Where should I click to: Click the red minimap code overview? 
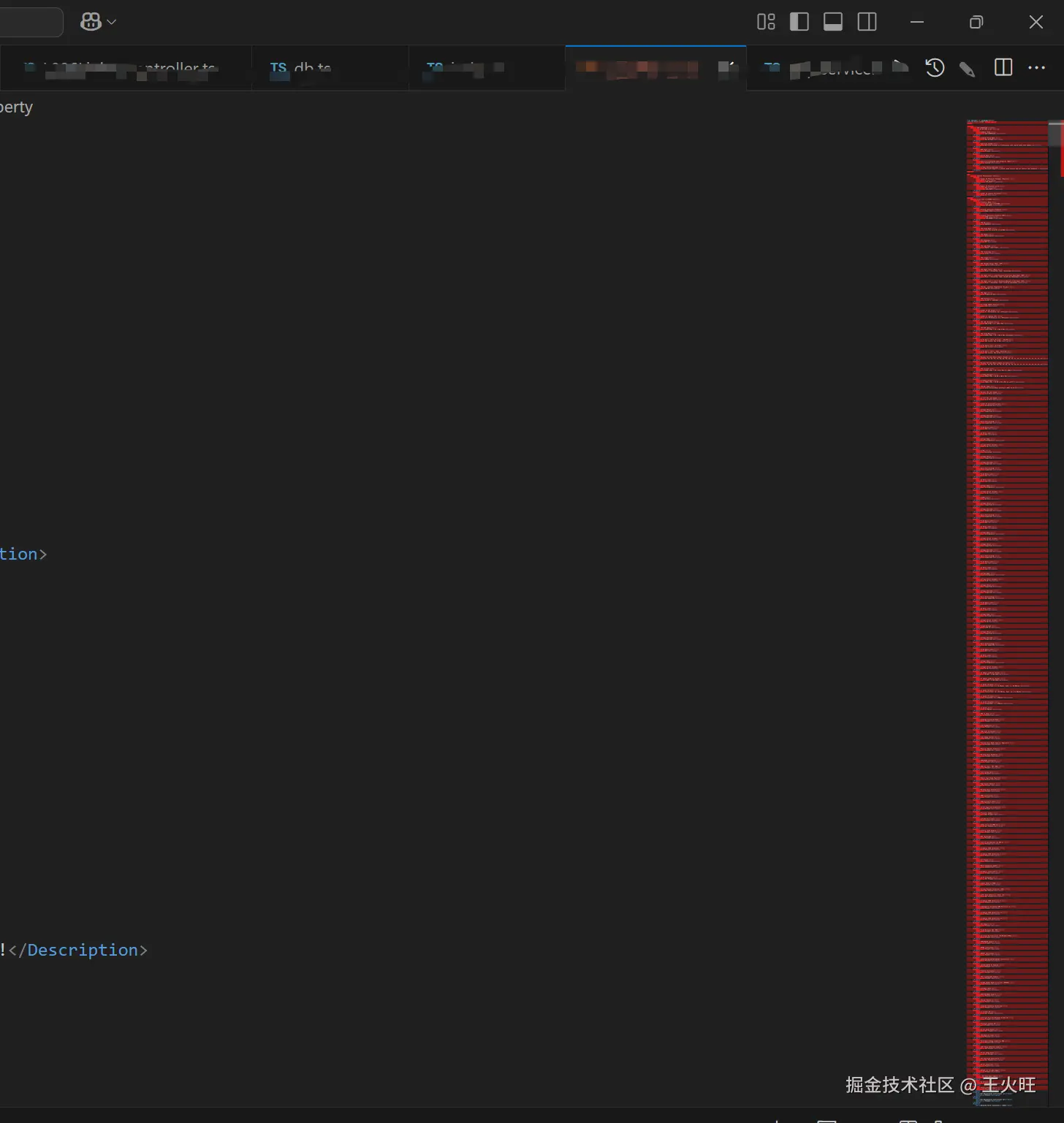coord(1007,585)
